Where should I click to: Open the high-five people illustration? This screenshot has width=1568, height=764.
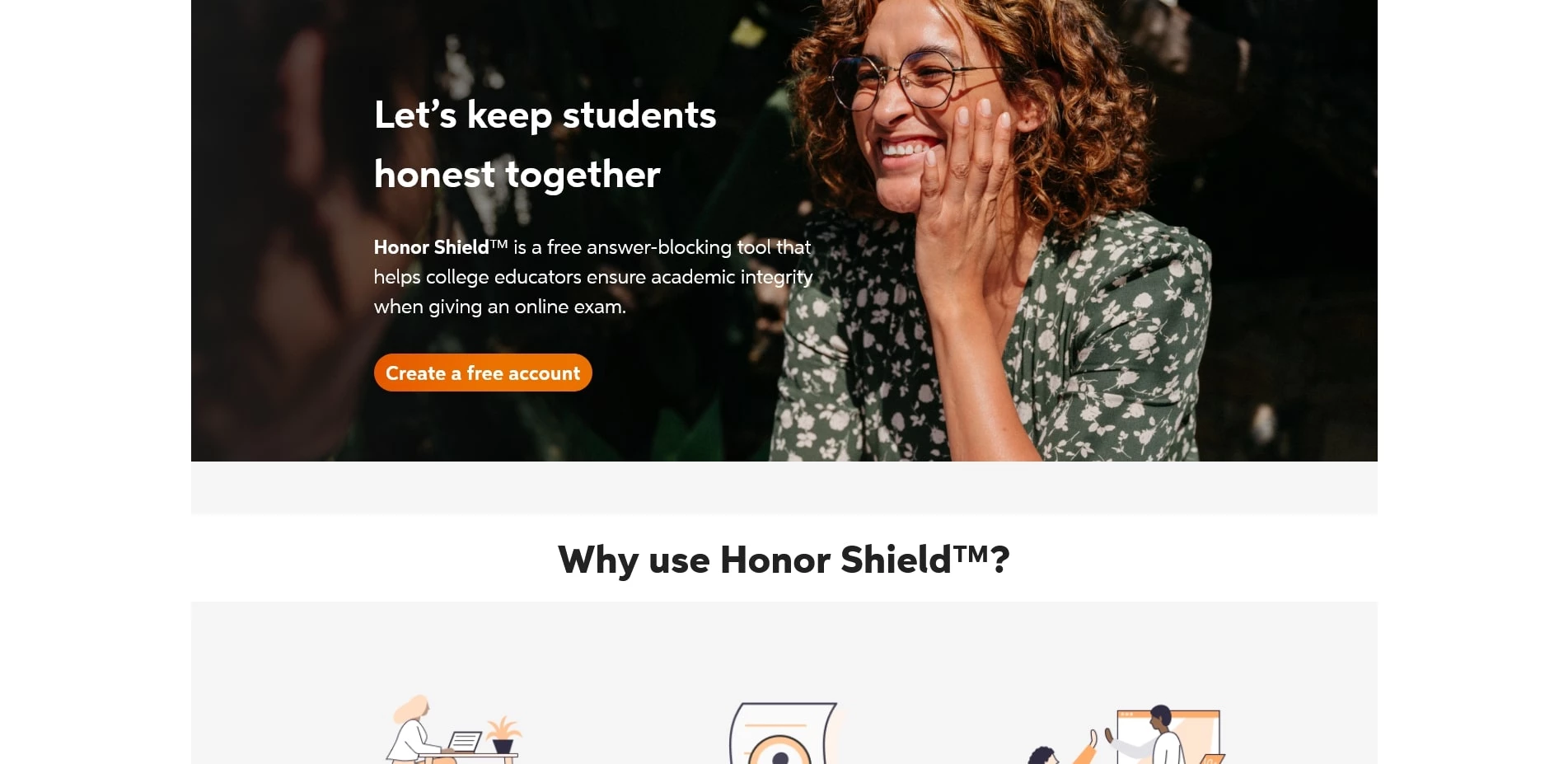click(1125, 734)
